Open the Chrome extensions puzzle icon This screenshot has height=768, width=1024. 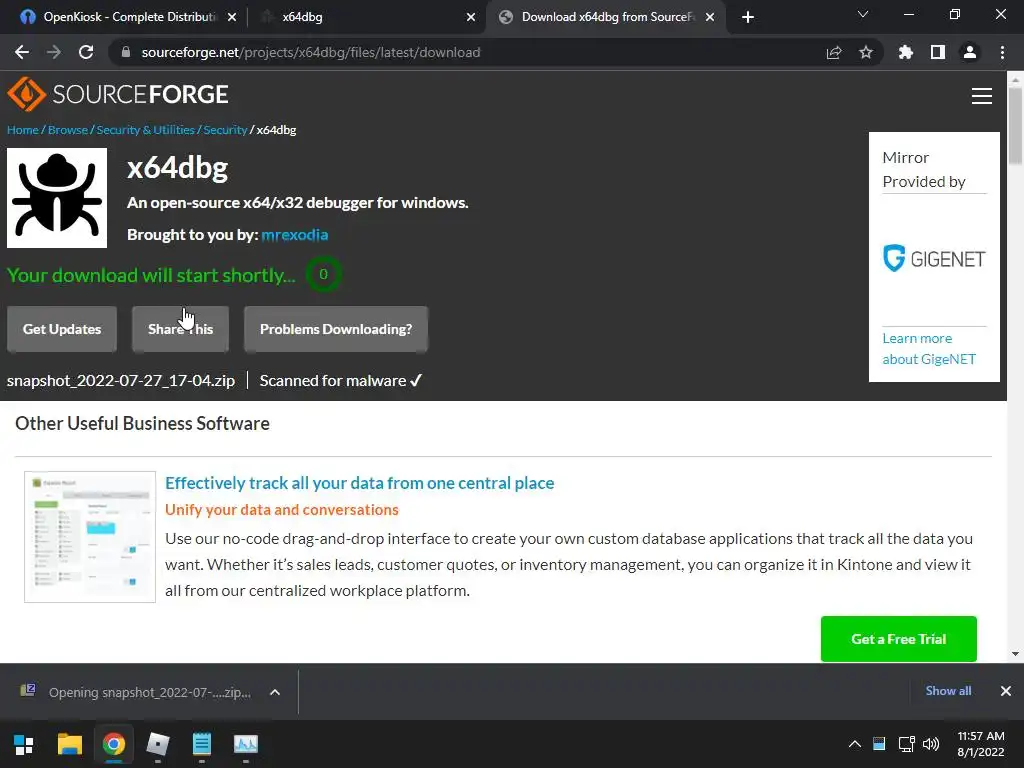(x=906, y=52)
